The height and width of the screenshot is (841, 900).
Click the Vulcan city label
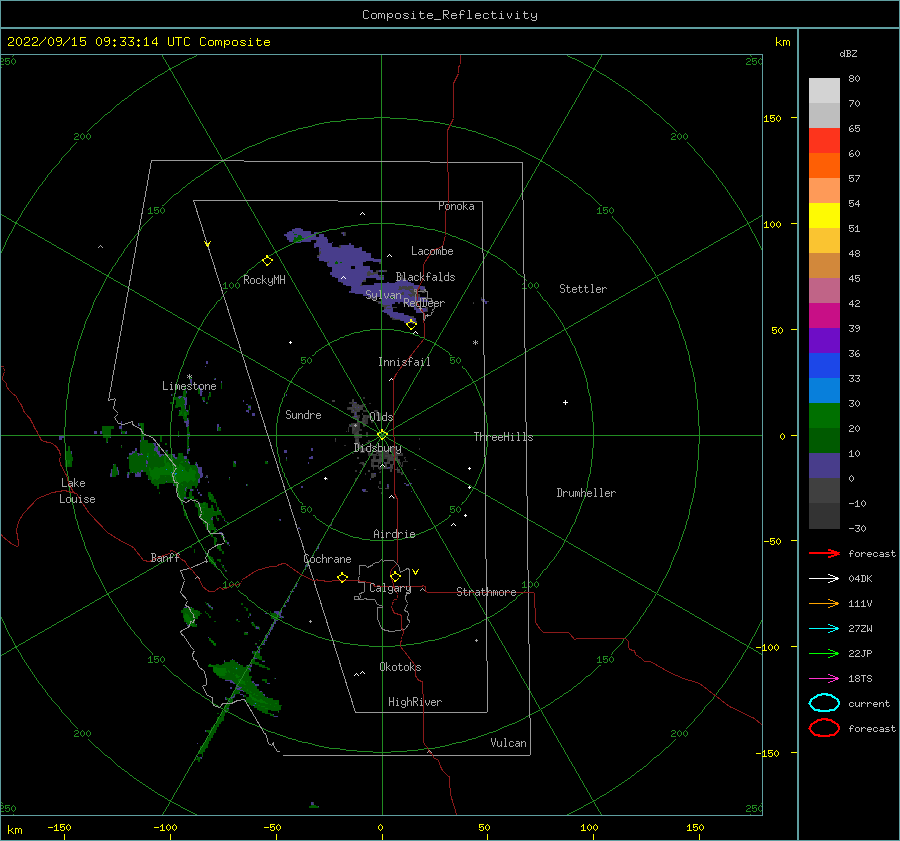509,743
